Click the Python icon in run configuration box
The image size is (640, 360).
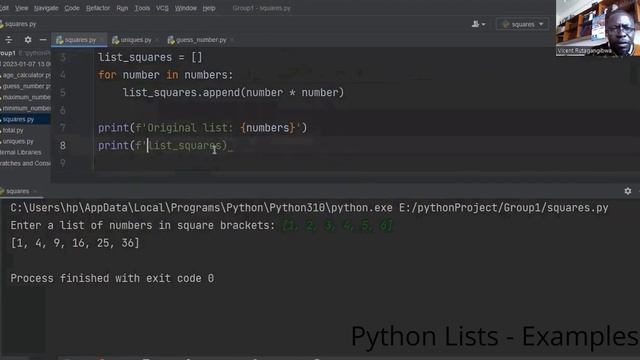coord(506,24)
